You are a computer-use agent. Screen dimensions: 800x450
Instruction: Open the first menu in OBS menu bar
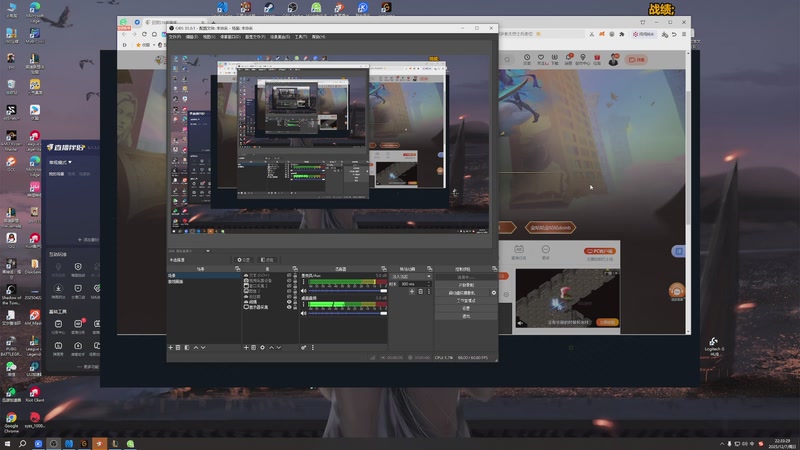175,37
